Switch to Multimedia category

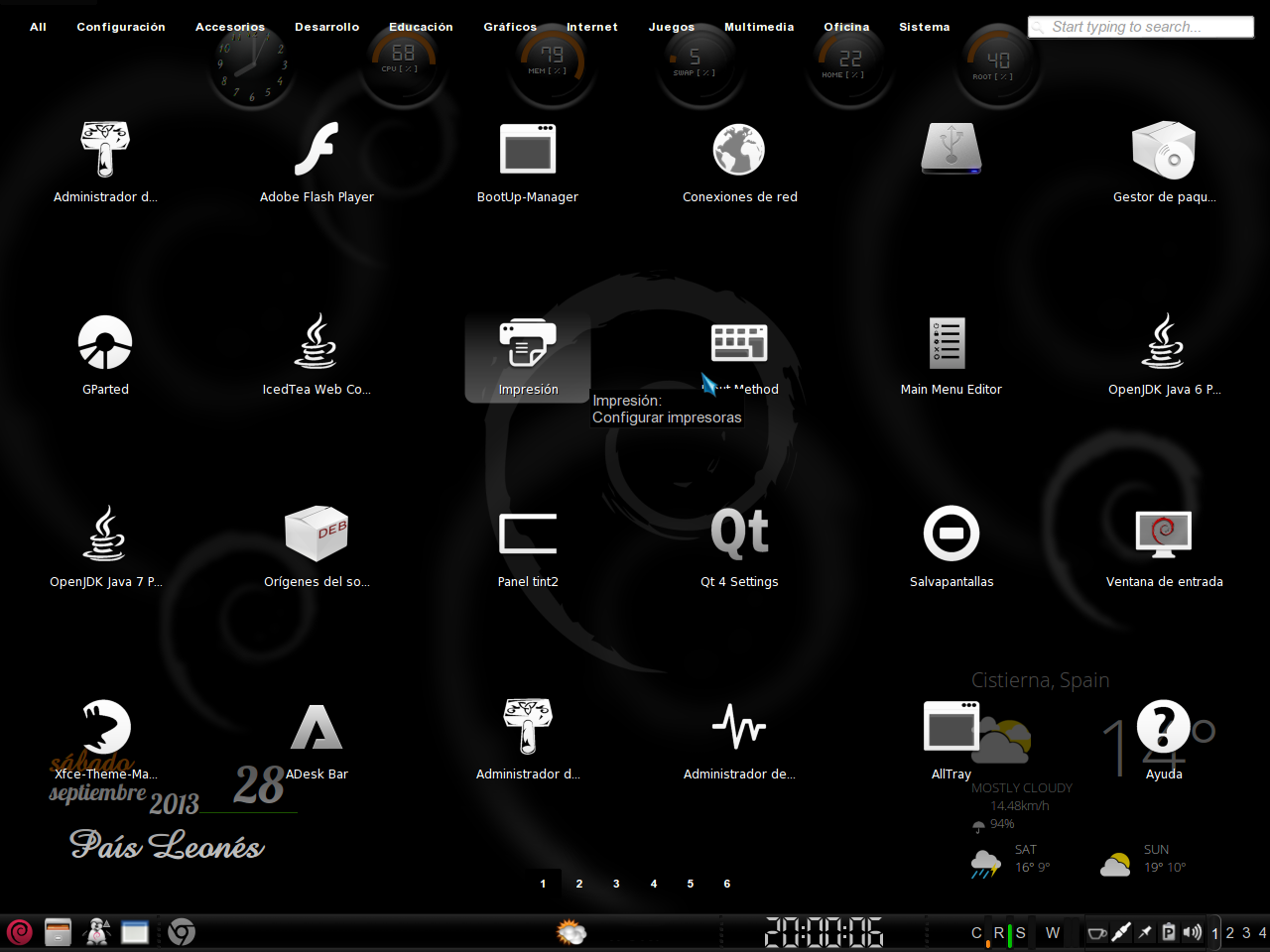(759, 27)
